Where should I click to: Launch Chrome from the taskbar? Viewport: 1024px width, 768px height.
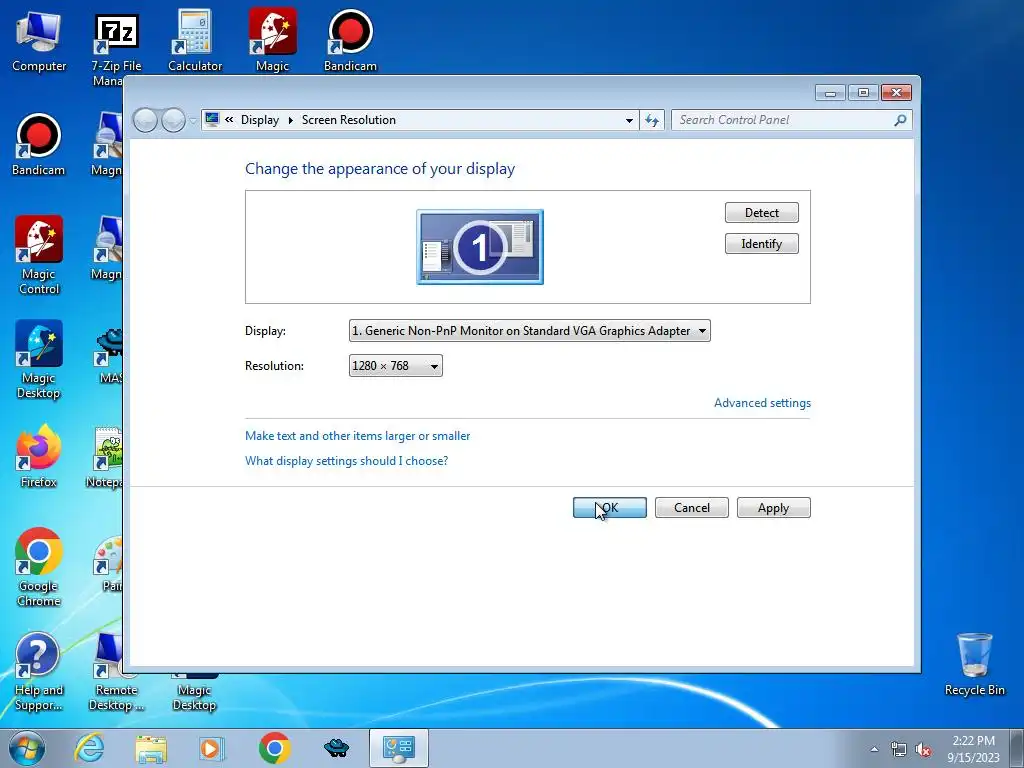click(x=274, y=748)
